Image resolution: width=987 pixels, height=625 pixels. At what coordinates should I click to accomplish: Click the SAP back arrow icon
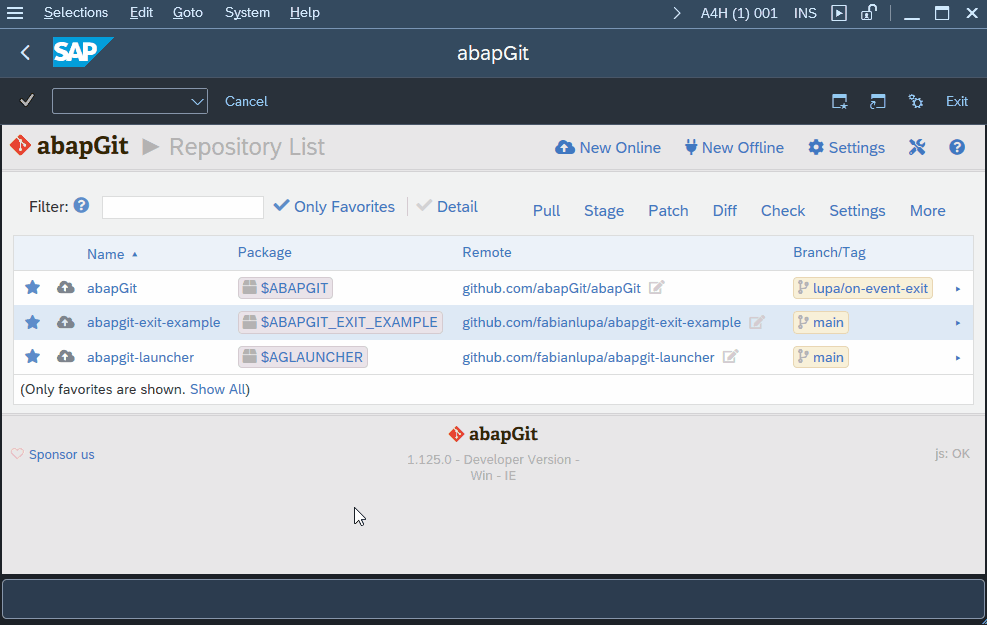pyautogui.click(x=26, y=53)
